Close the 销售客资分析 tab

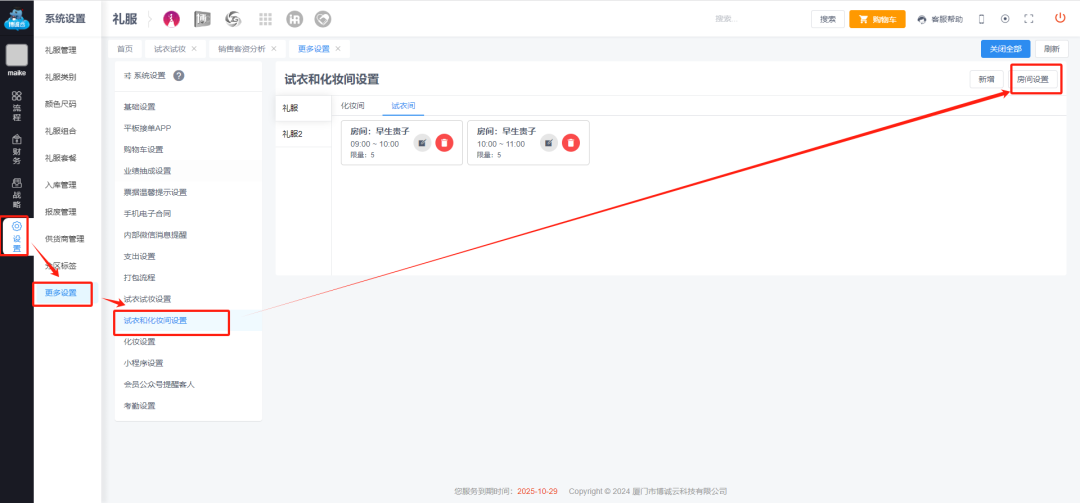point(273,49)
